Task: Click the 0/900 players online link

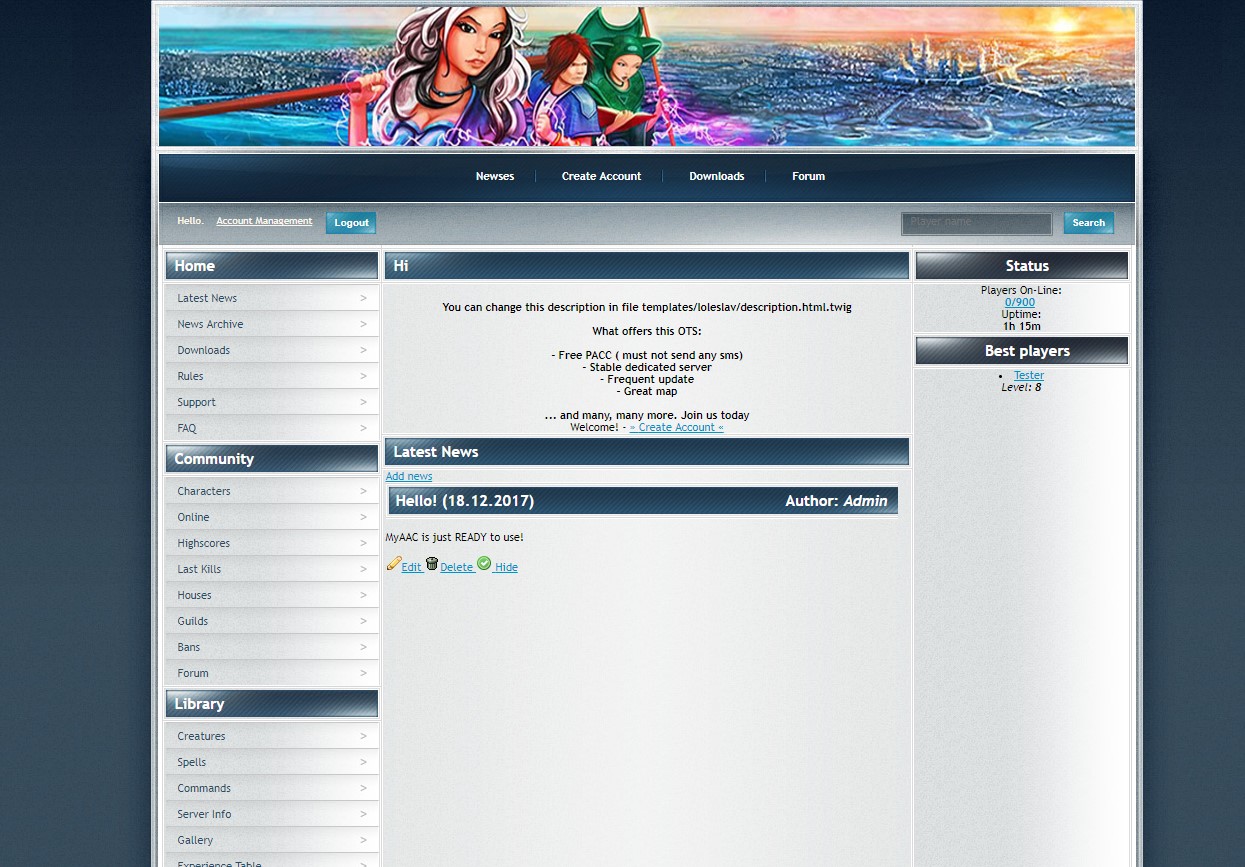Action: point(1019,301)
